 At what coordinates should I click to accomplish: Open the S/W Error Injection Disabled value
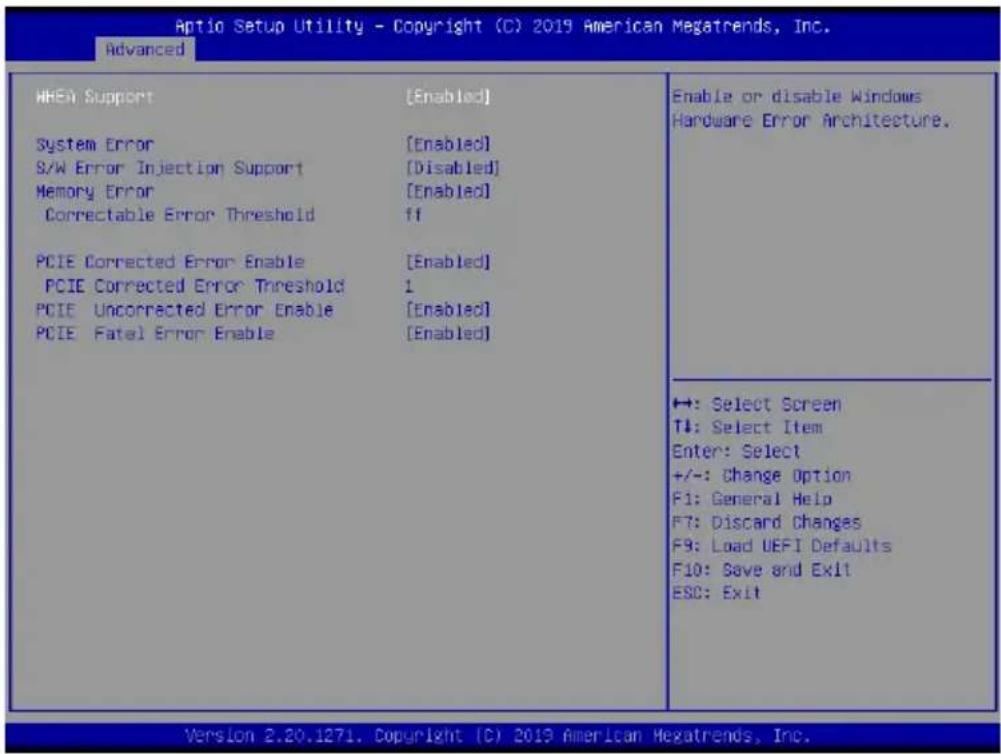point(453,168)
